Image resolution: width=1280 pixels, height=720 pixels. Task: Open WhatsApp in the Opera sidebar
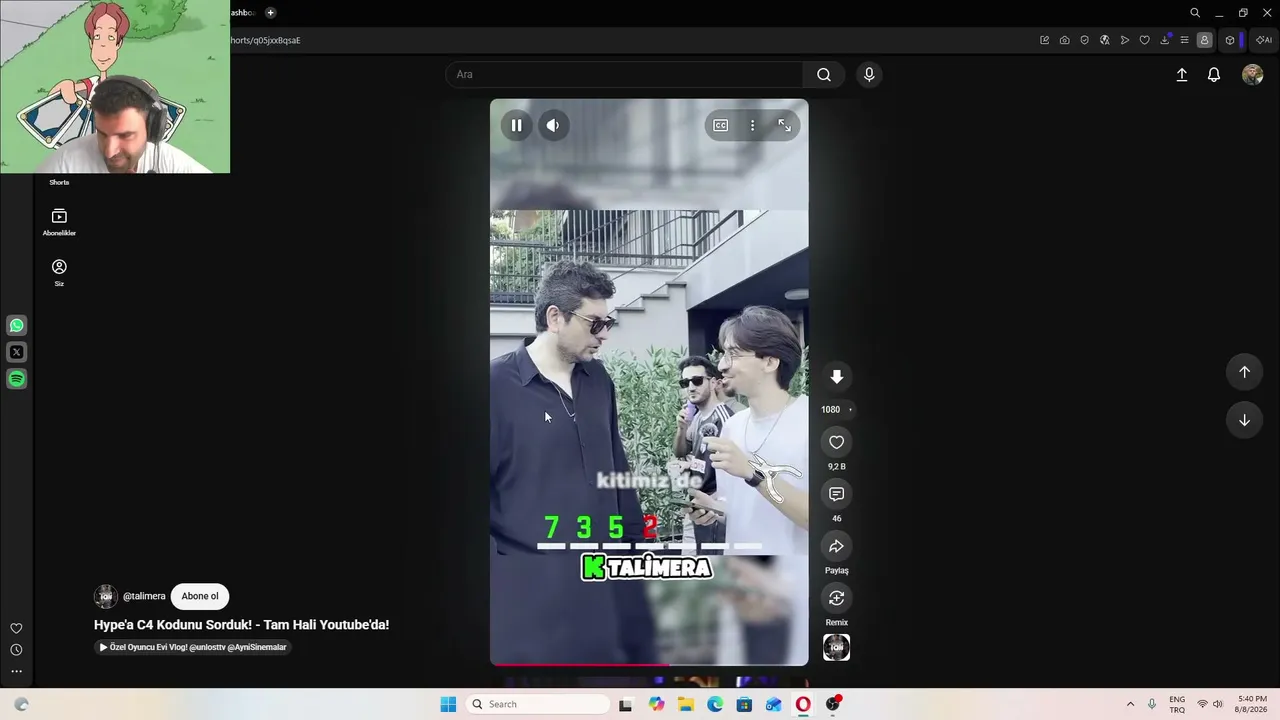[x=16, y=325]
